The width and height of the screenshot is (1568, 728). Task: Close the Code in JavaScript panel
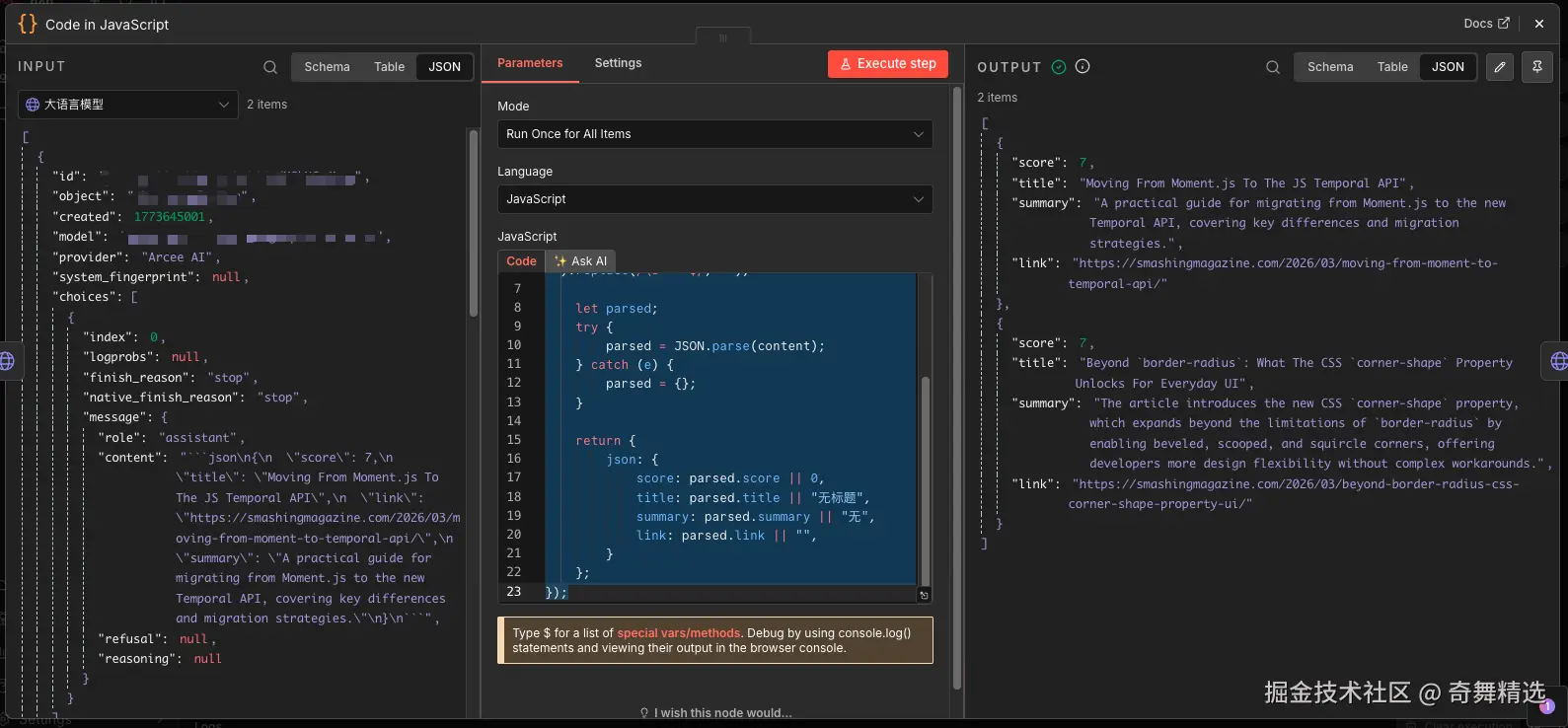tap(1538, 24)
